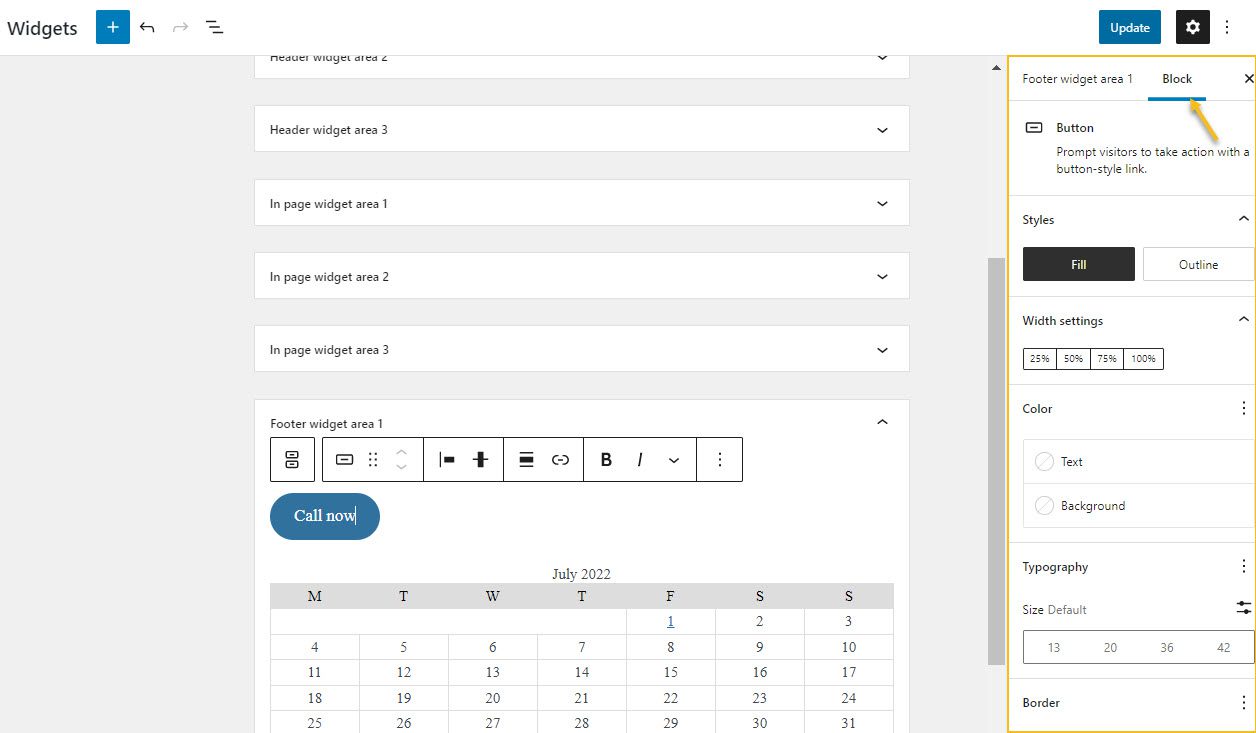Switch to the Block tab in sidebar
The image size is (1256, 733).
1176,78
